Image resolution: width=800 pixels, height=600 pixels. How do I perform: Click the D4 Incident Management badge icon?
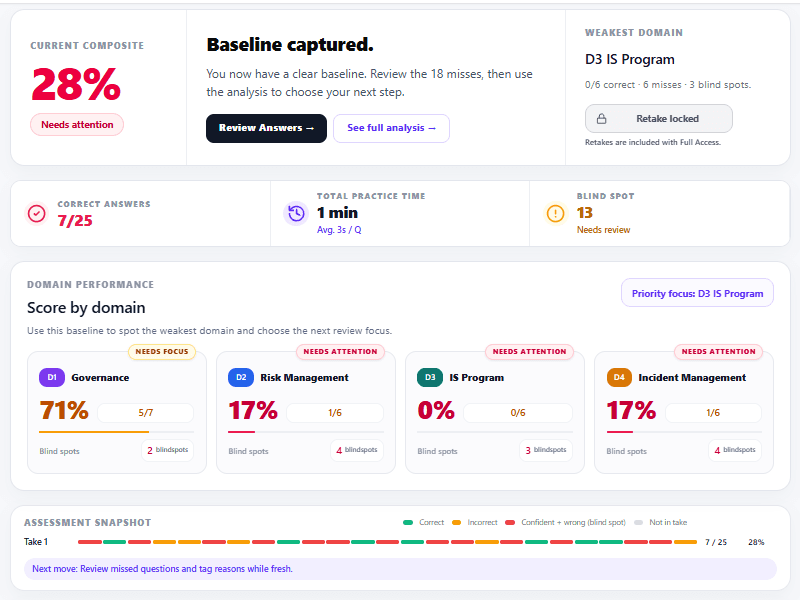[619, 378]
